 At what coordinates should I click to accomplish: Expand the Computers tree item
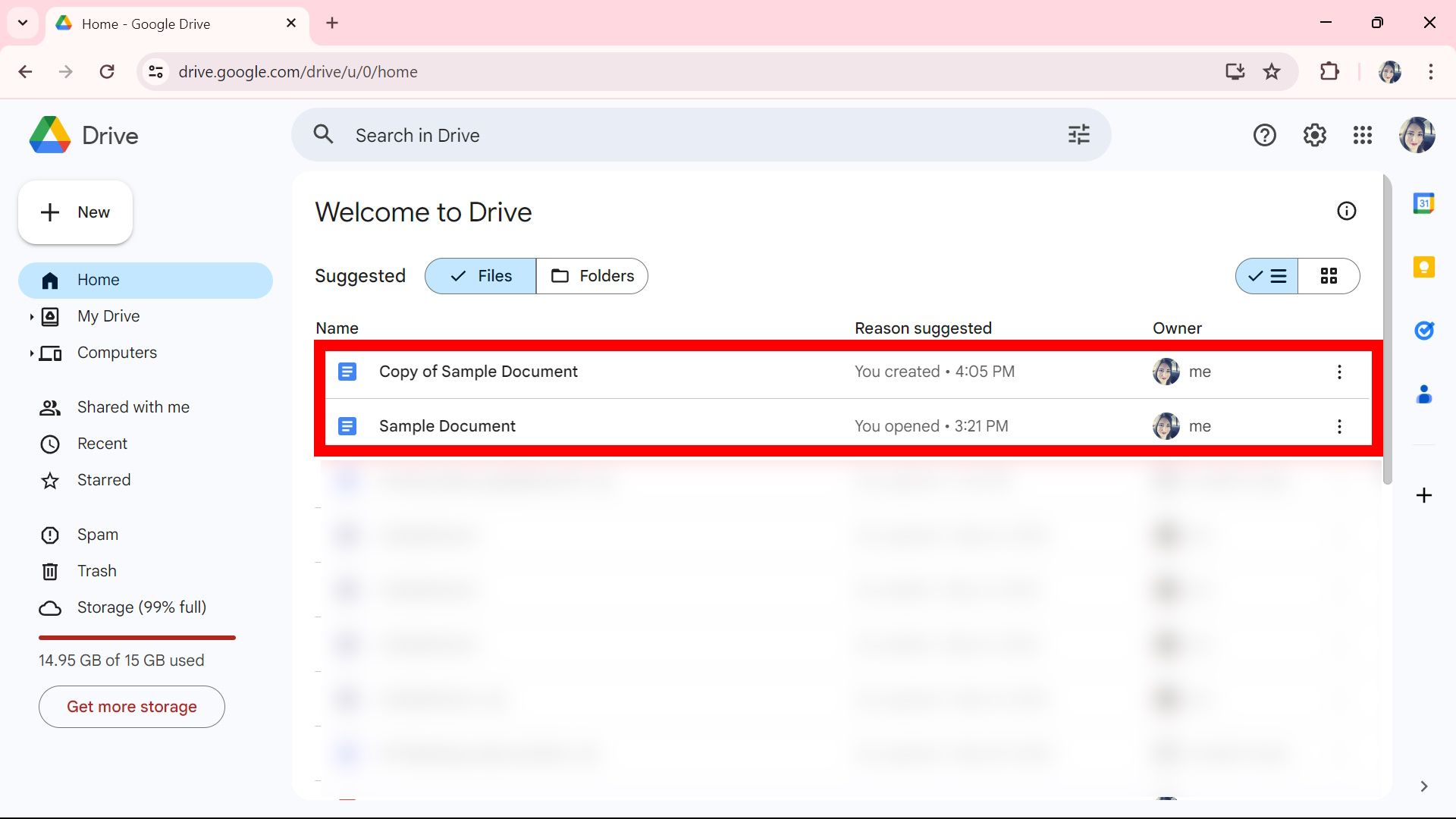[x=30, y=353]
